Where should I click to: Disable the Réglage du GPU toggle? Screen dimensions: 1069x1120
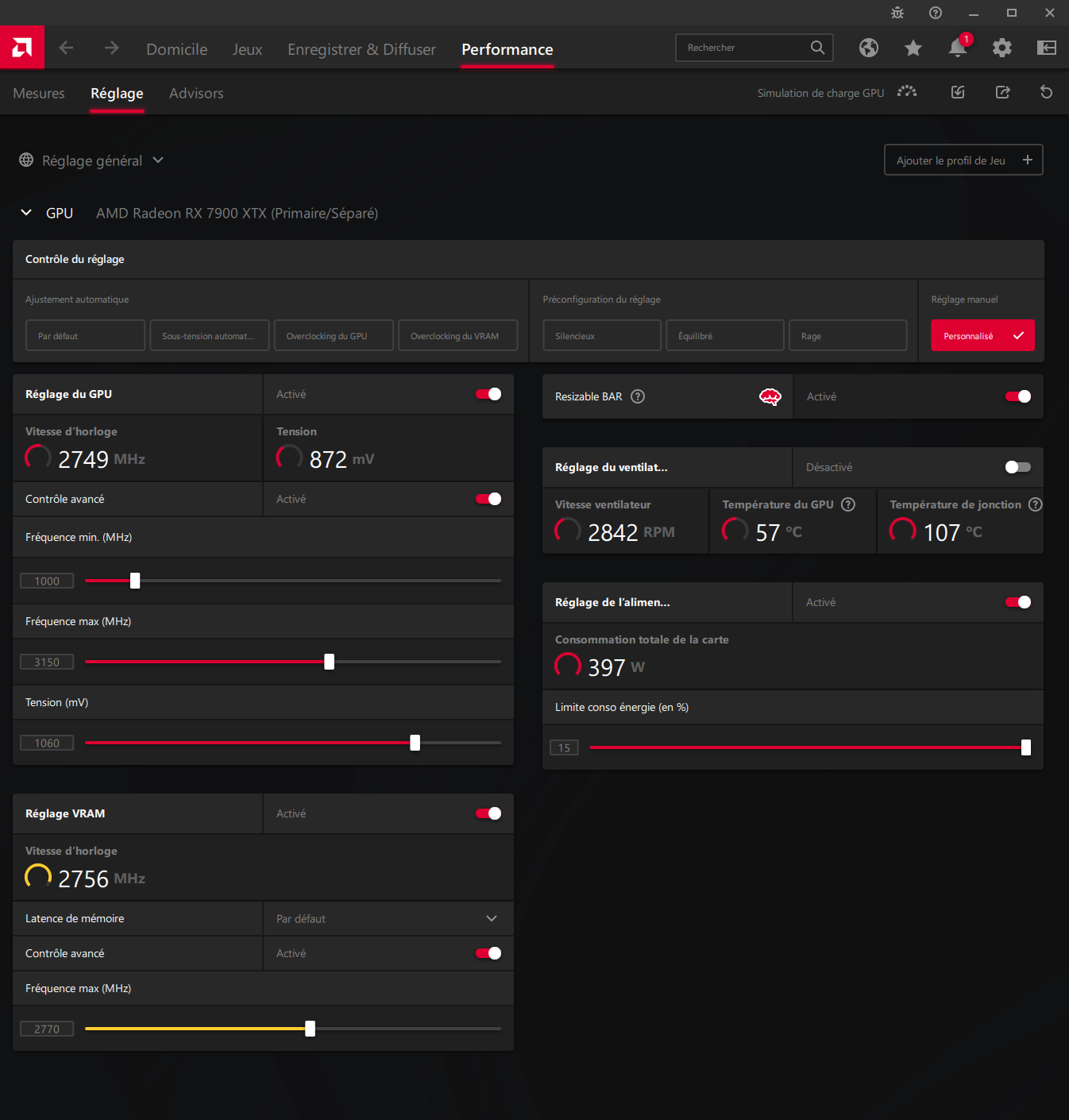point(488,394)
